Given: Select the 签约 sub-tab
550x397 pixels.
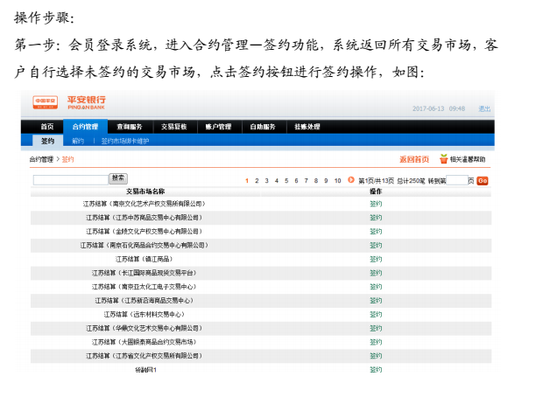Looking at the screenshot, I should (x=48, y=141).
